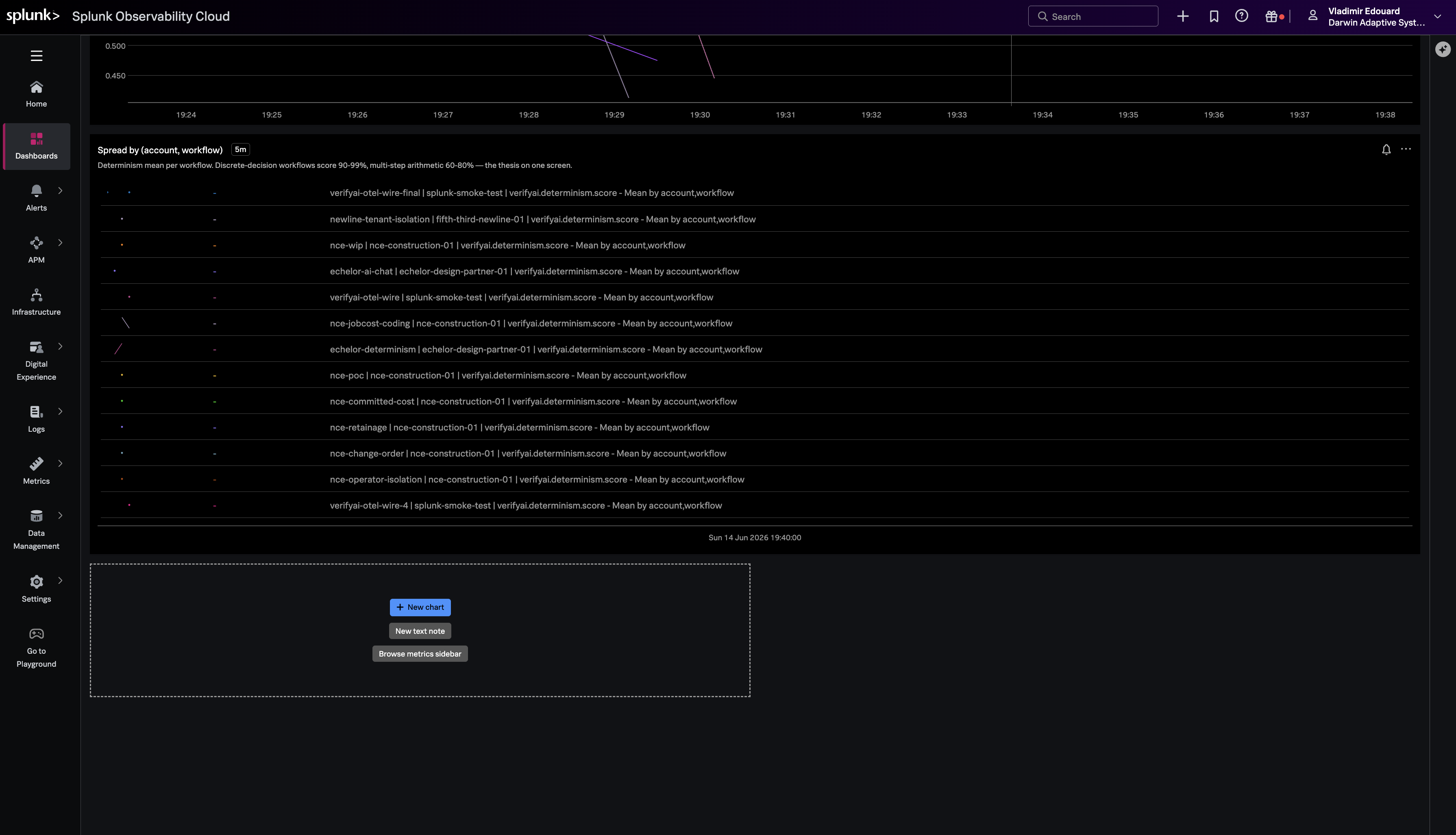The image size is (1456, 835).
Task: Select the echelor-ai-chat legend row
Action: point(755,271)
